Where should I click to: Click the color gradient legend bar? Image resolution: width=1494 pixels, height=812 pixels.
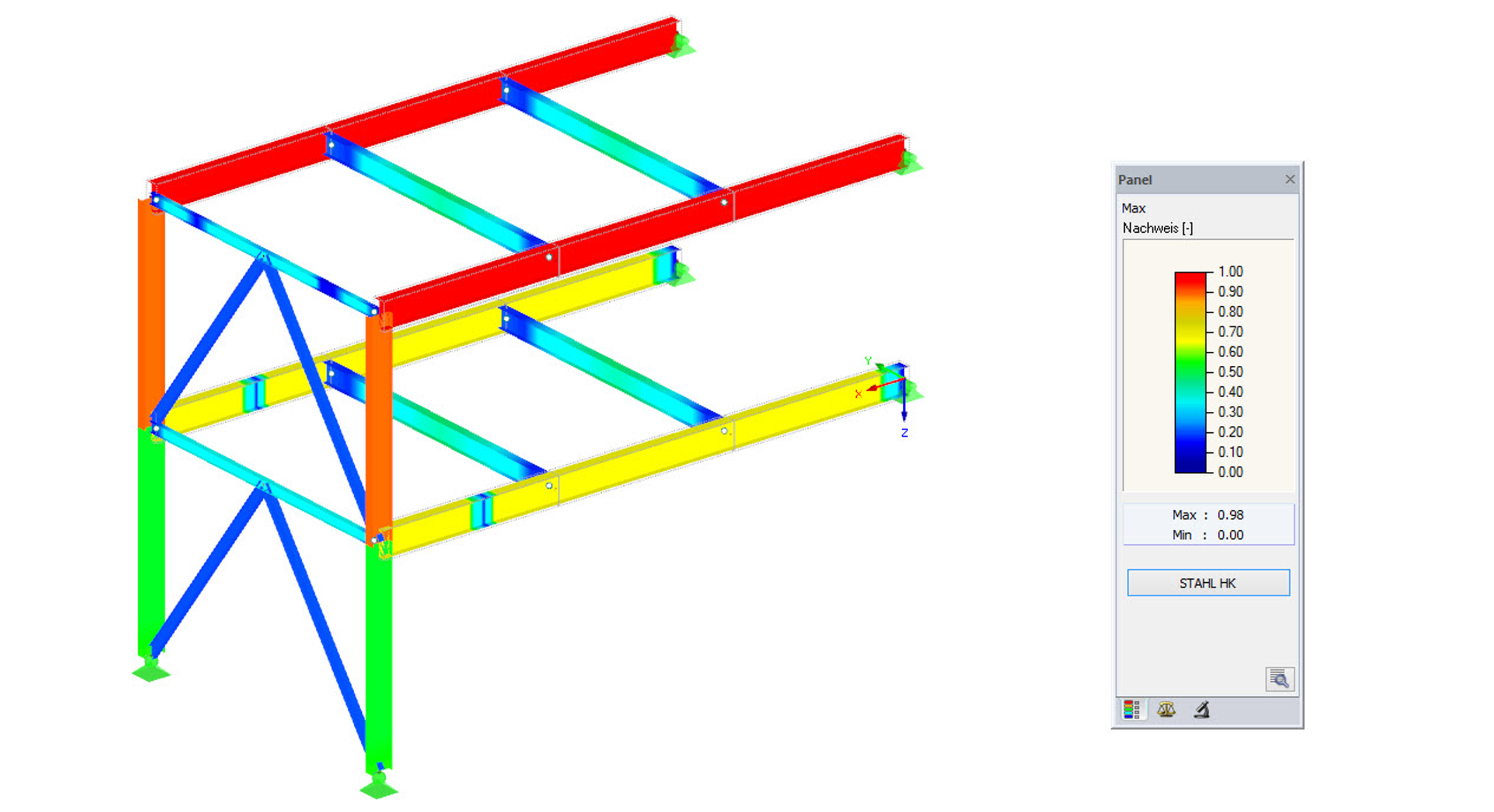[x=1190, y=372]
